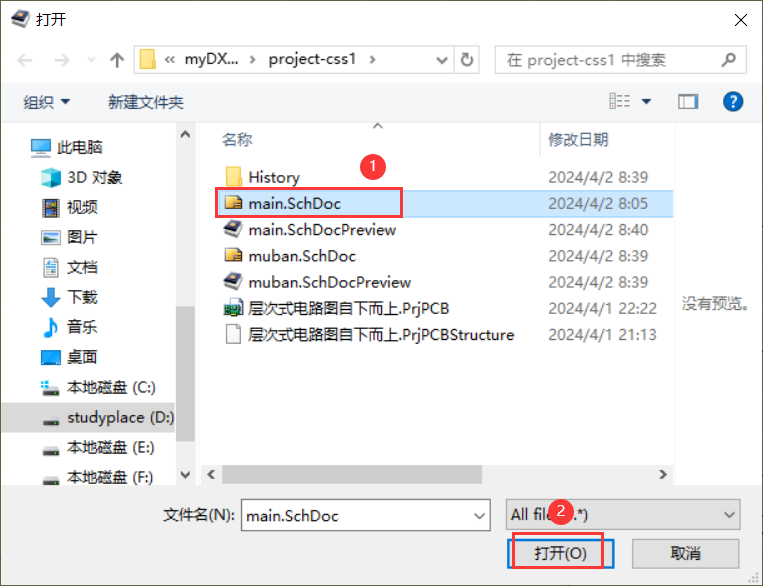Select main.SchDocPreview file
763x586 pixels.
click(322, 230)
